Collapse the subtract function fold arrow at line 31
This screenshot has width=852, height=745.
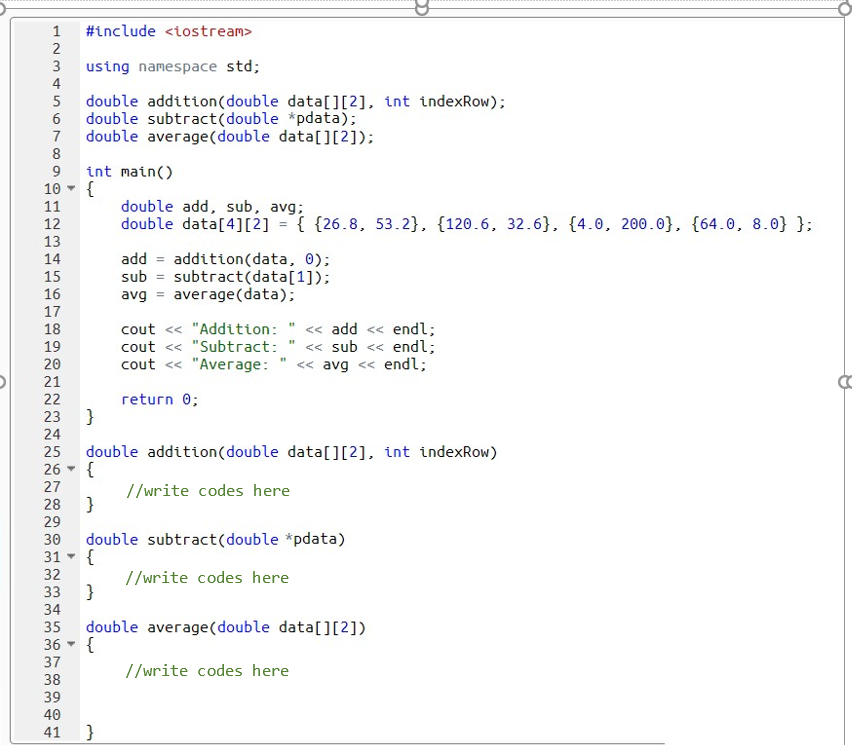71,556
